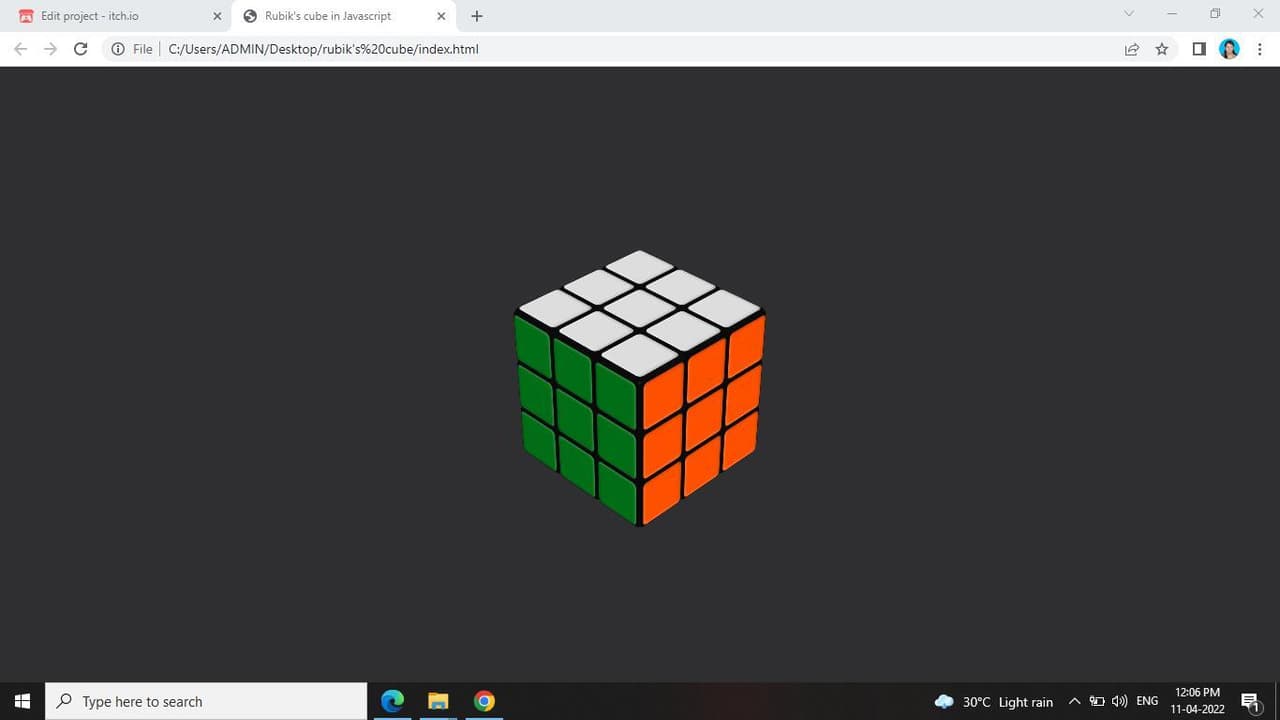The width and height of the screenshot is (1280, 720).
Task: Bookmark this page with the star icon
Action: coord(1162,49)
